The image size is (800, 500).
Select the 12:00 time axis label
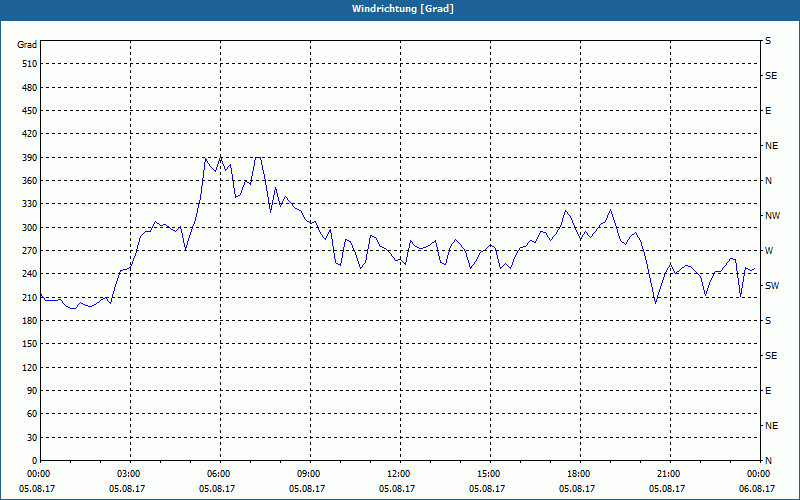(x=399, y=474)
